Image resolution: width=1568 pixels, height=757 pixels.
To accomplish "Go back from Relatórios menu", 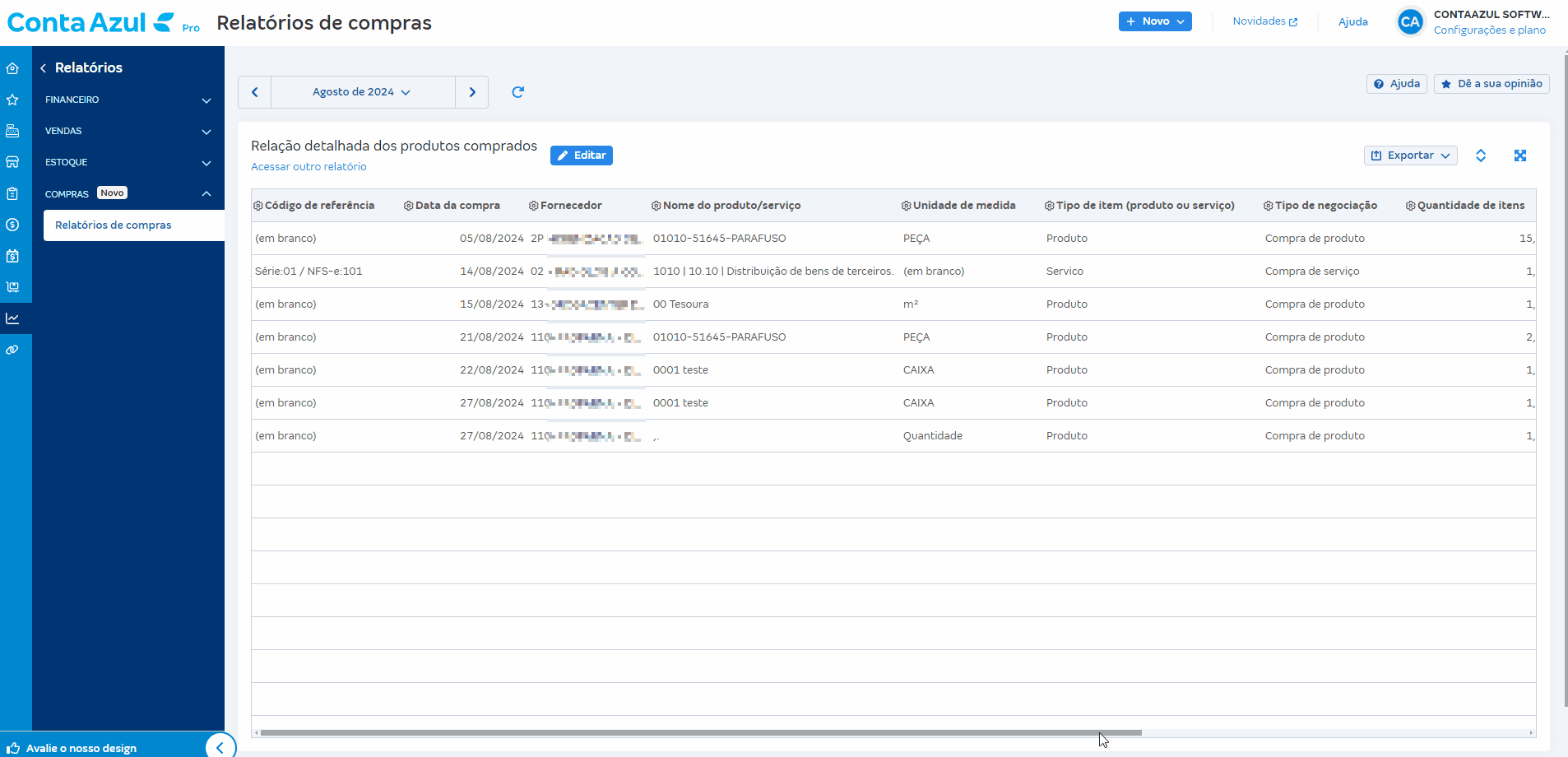I will pos(43,68).
